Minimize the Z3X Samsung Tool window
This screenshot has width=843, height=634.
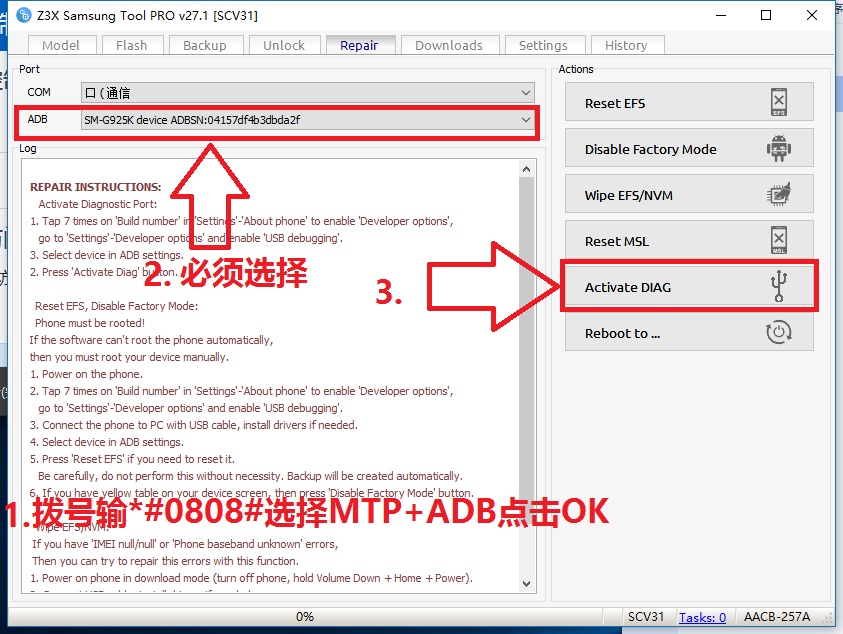tap(721, 16)
